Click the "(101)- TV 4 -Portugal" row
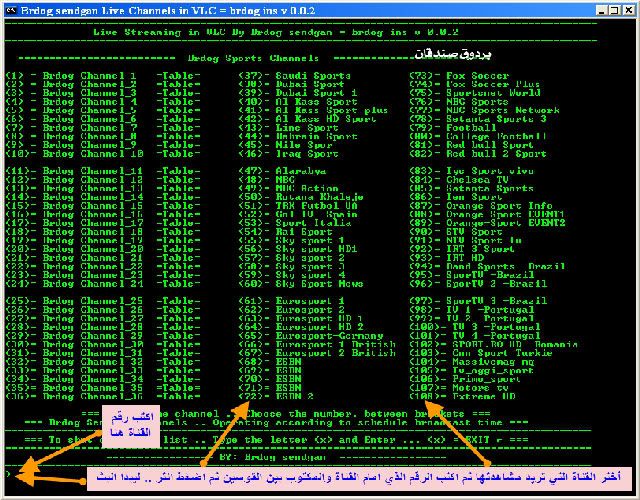640x500 pixels. click(475, 336)
